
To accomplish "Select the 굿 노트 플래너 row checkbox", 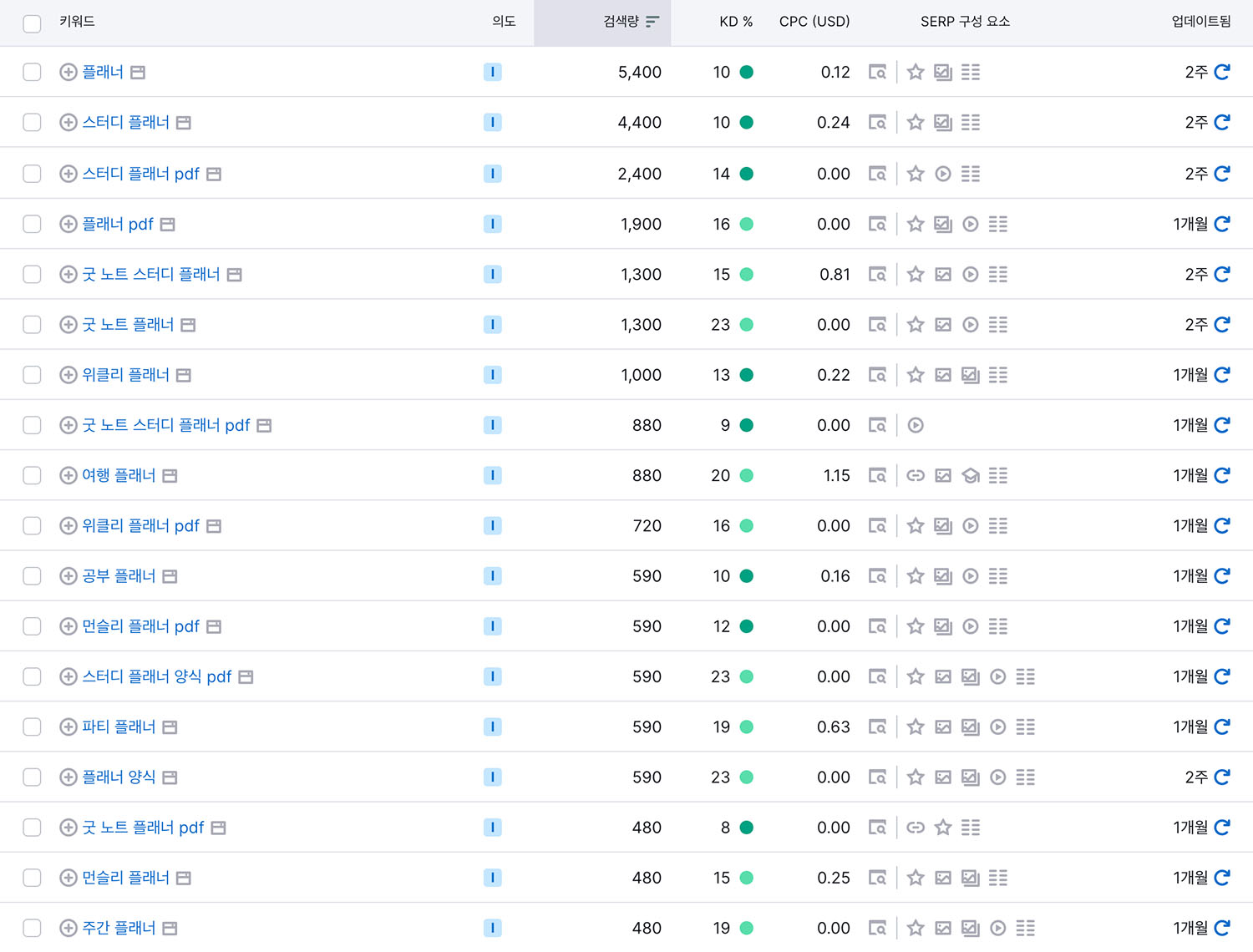I will pos(32,324).
